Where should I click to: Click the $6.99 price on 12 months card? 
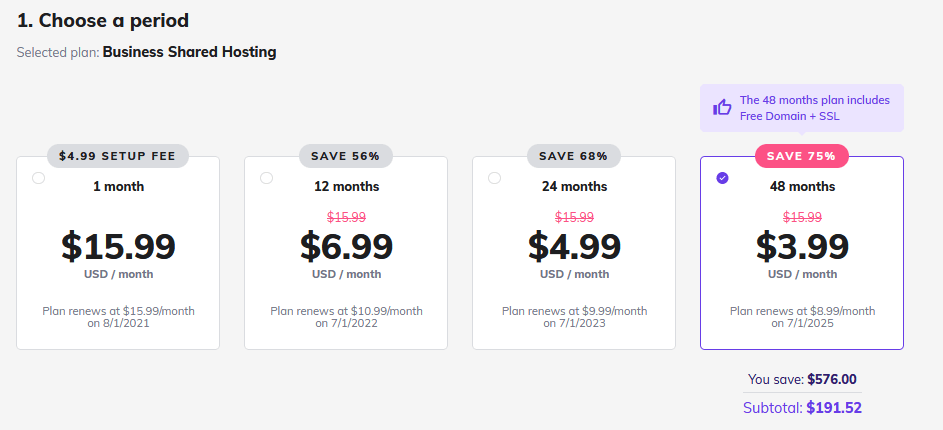(346, 246)
